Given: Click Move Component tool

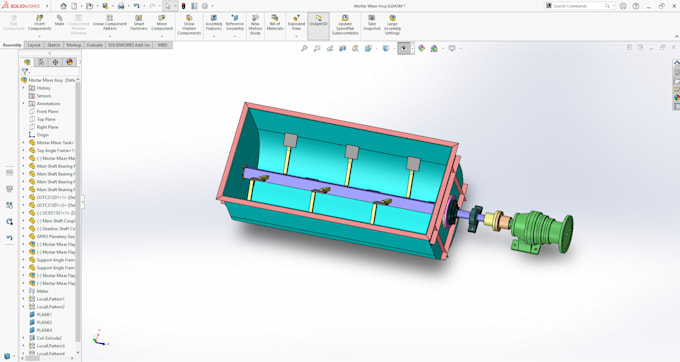Looking at the screenshot, I should click(x=162, y=23).
